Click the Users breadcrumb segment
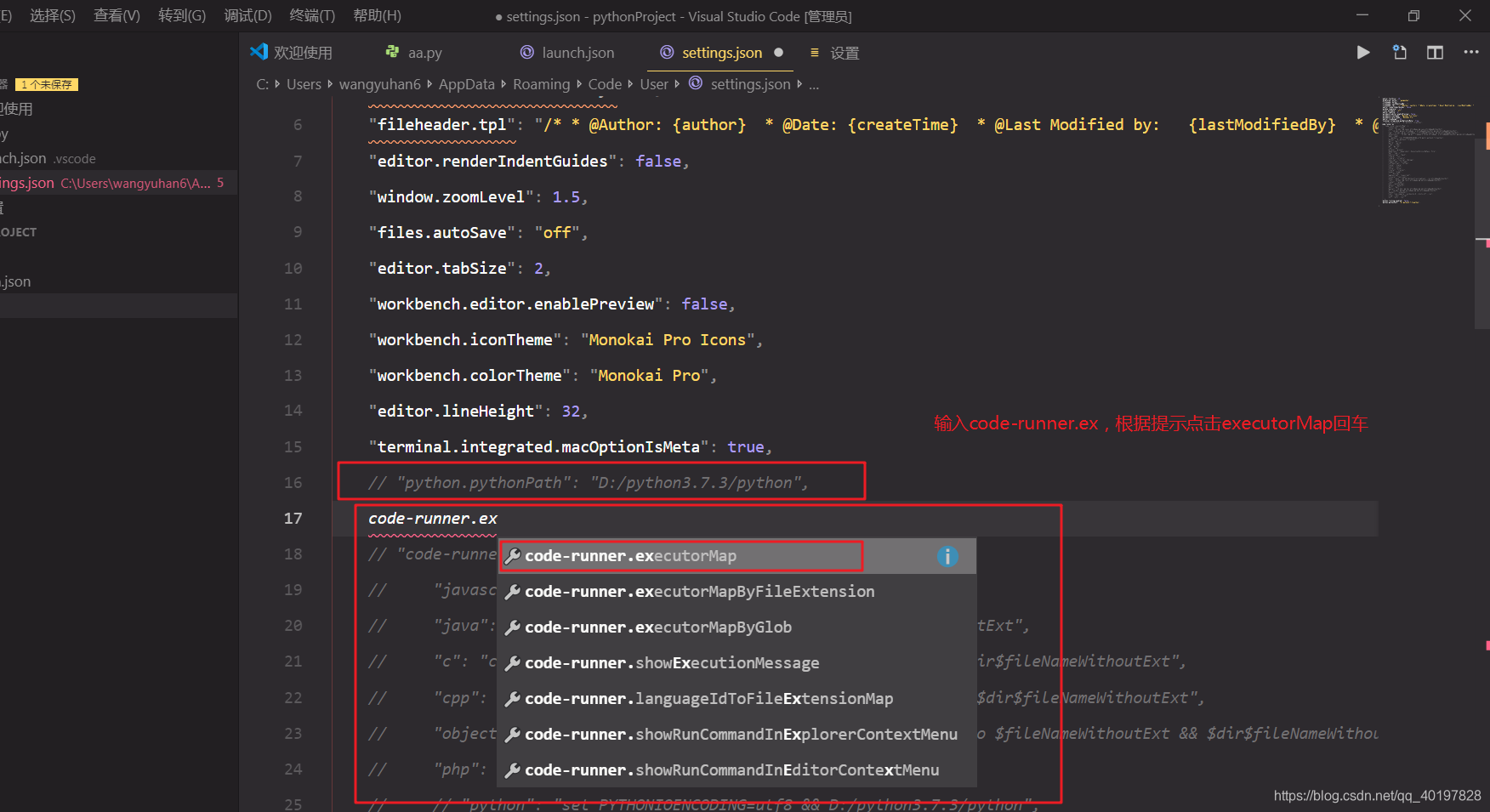This screenshot has height=812, width=1490. click(304, 84)
